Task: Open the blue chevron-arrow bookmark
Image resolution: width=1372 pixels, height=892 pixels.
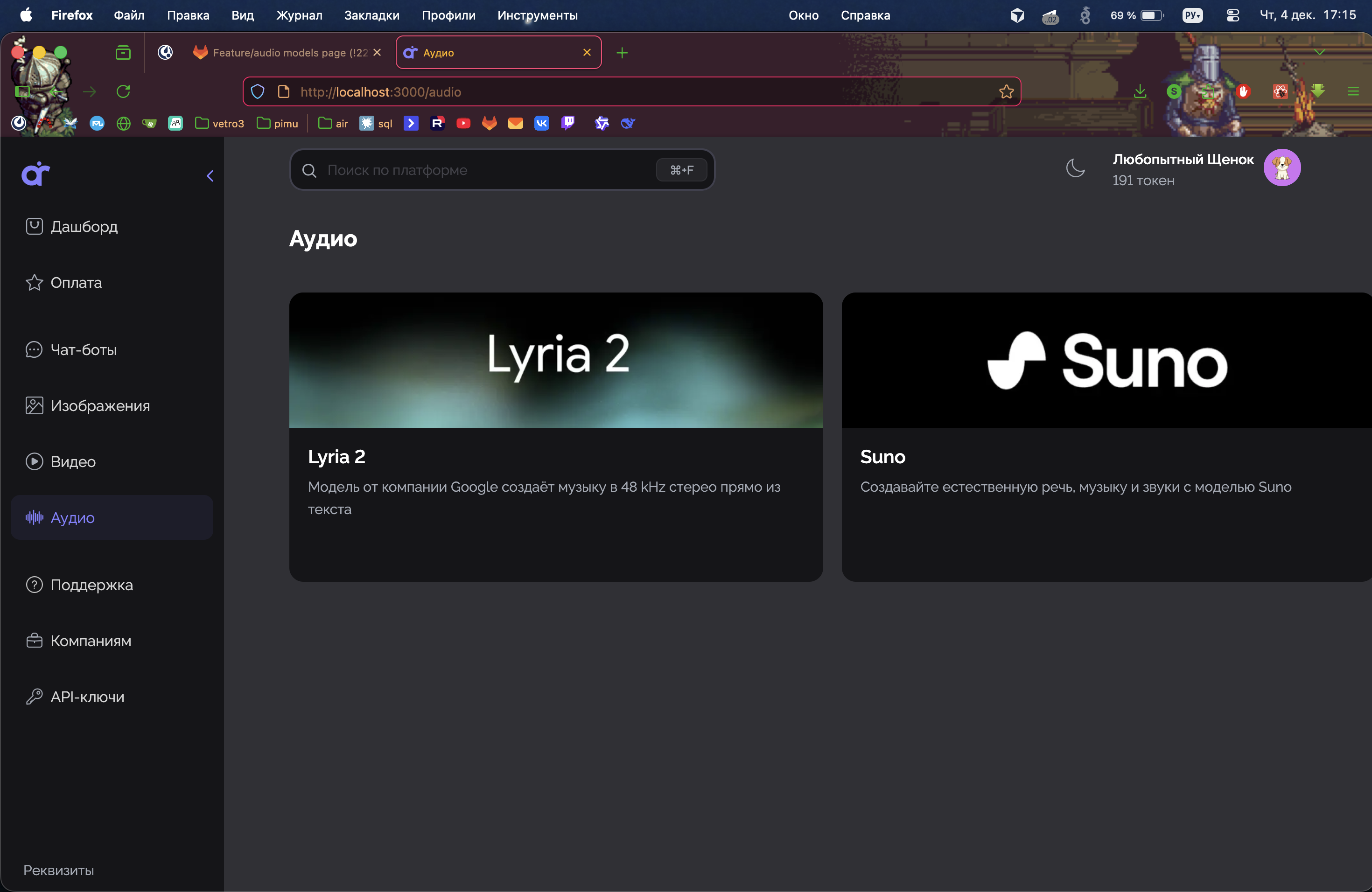Action: pos(411,123)
